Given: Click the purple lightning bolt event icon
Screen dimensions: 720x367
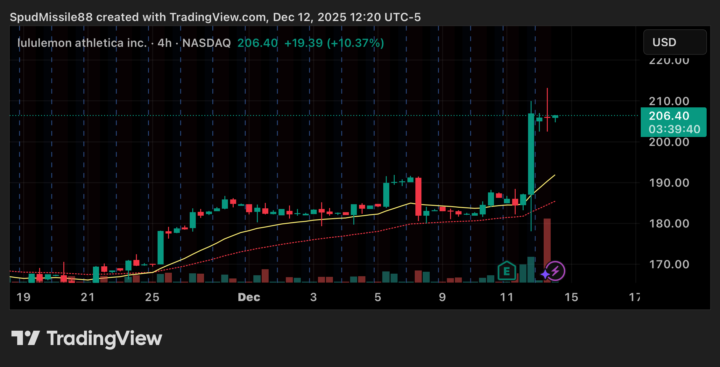Looking at the screenshot, I should pyautogui.click(x=556, y=271).
